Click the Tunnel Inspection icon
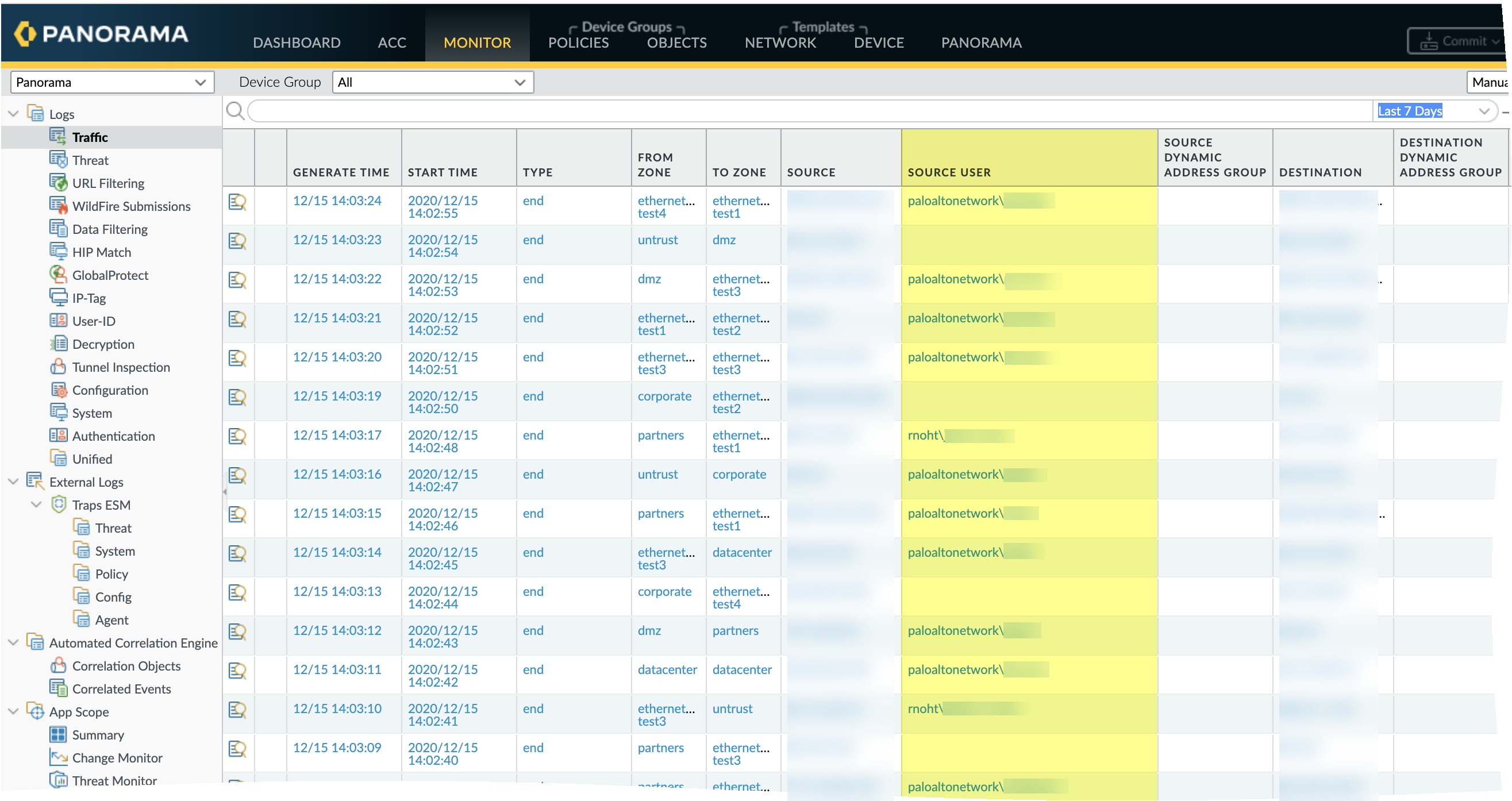The width and height of the screenshot is (1512, 801). click(58, 367)
